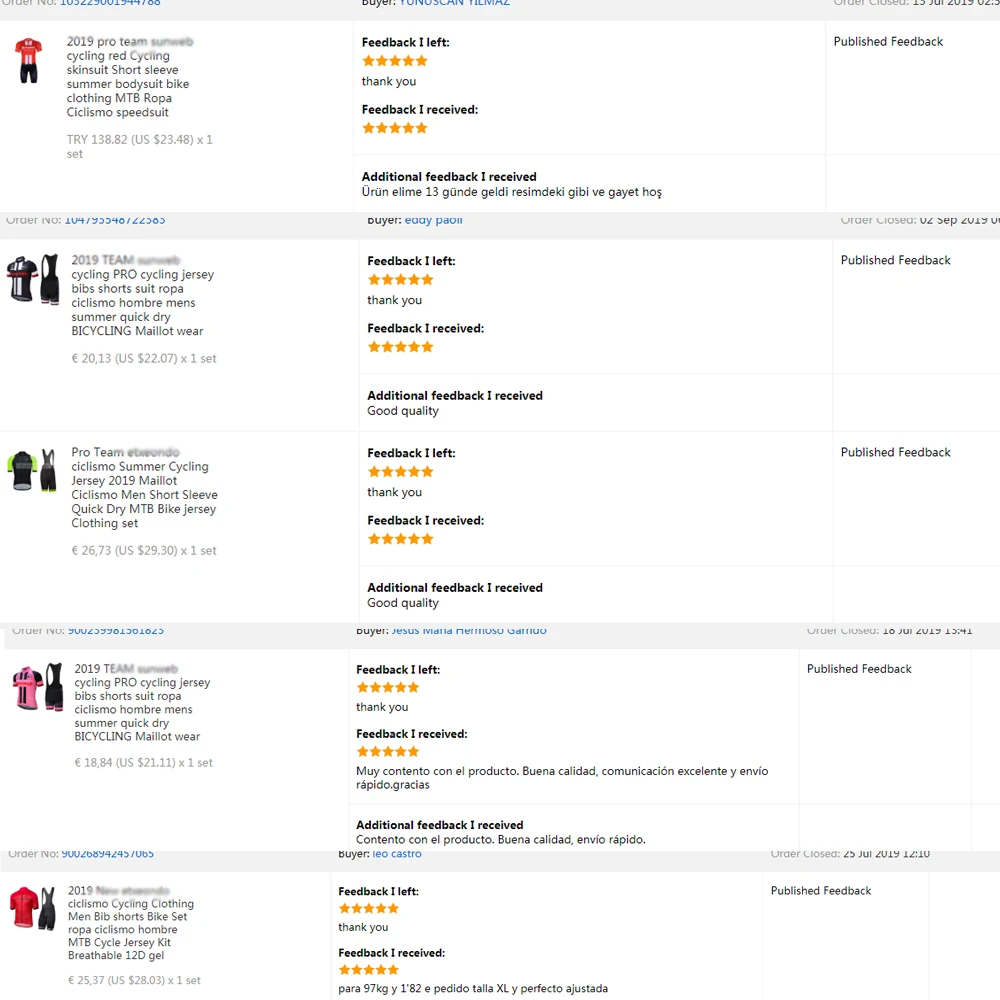1000x1000 pixels.
Task: Open buyer eddy paoli's profile link
Action: coord(433,220)
